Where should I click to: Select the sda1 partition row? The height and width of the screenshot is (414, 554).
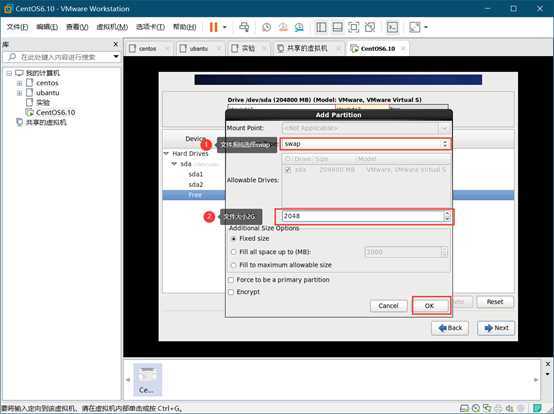(196, 174)
